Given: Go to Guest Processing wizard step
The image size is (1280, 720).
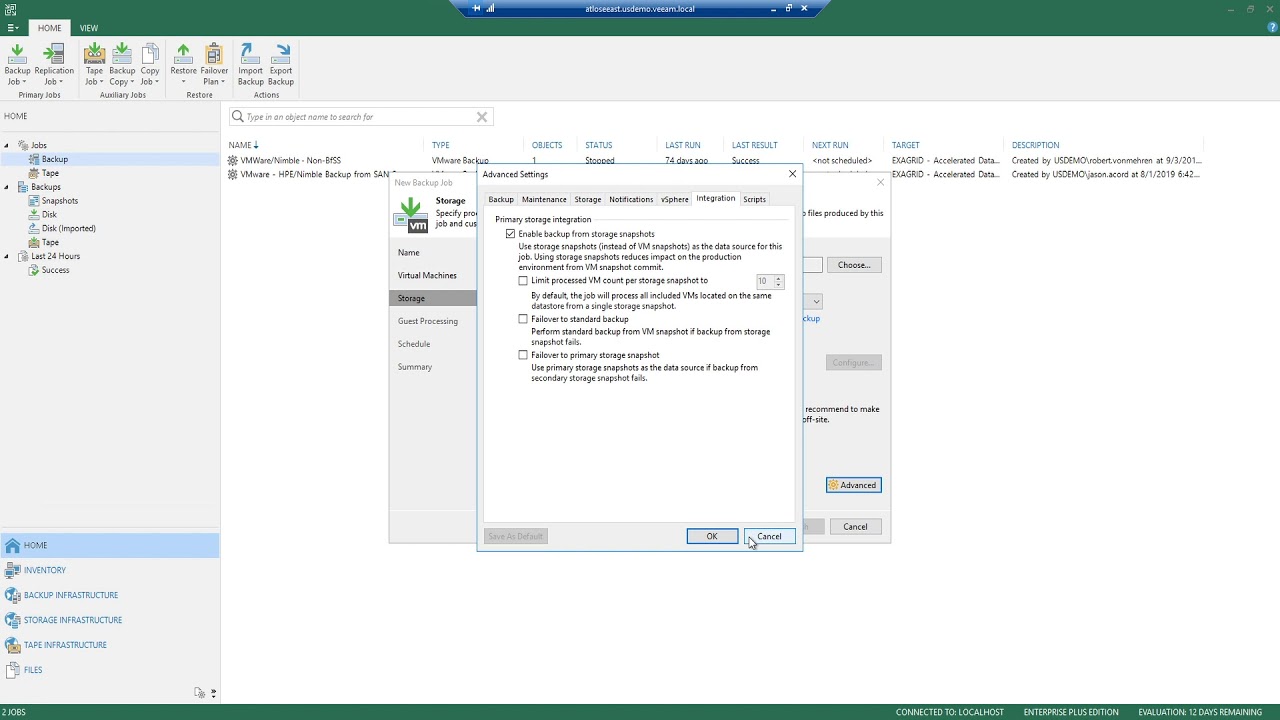Looking at the screenshot, I should (428, 321).
